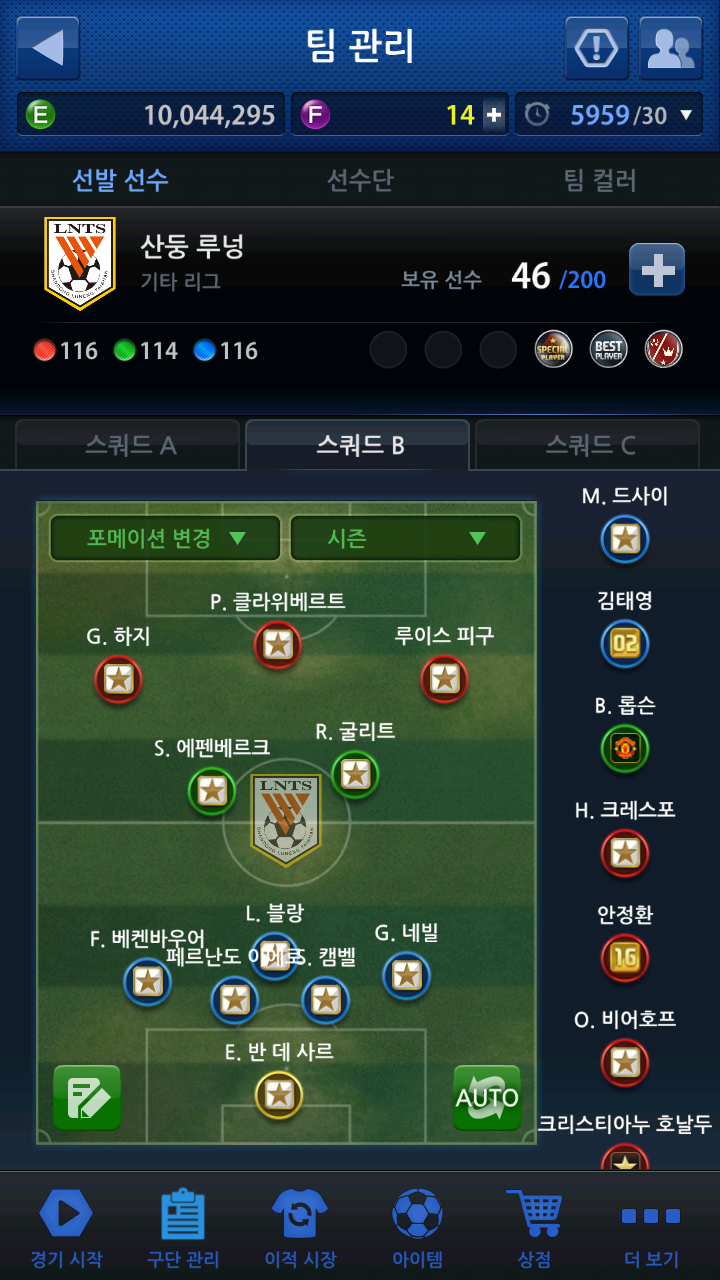
Task: Expand the 시즌 dropdown
Action: click(x=405, y=538)
